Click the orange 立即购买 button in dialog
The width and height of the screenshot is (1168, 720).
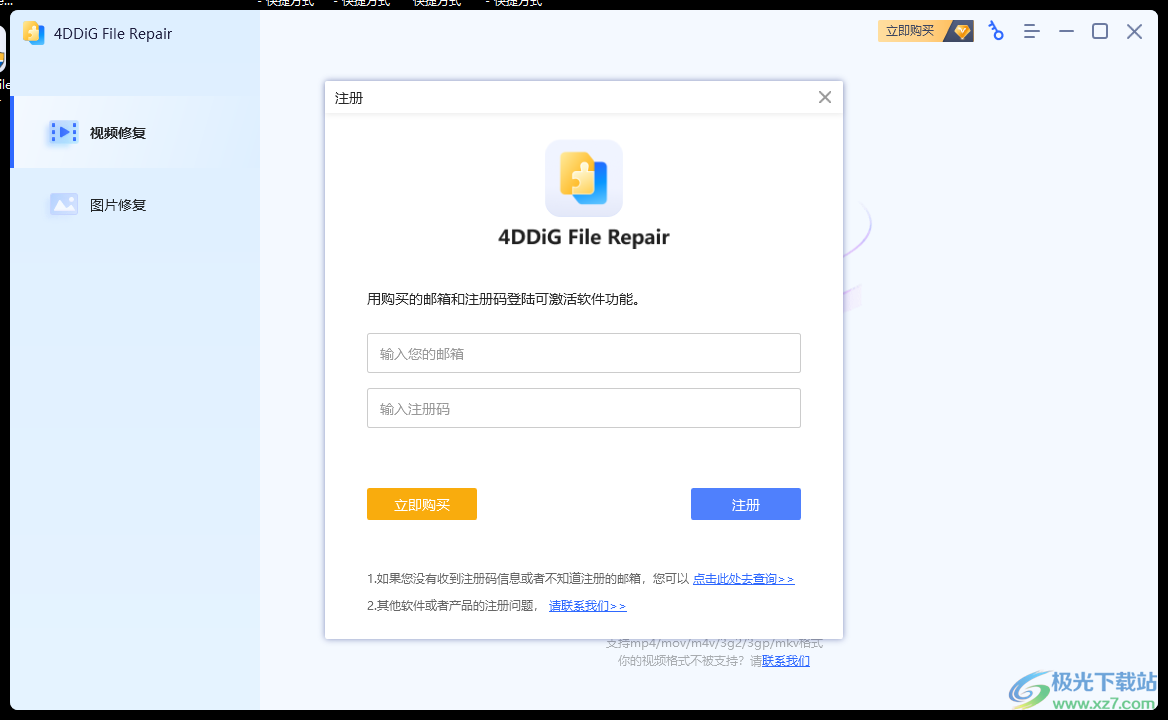422,504
